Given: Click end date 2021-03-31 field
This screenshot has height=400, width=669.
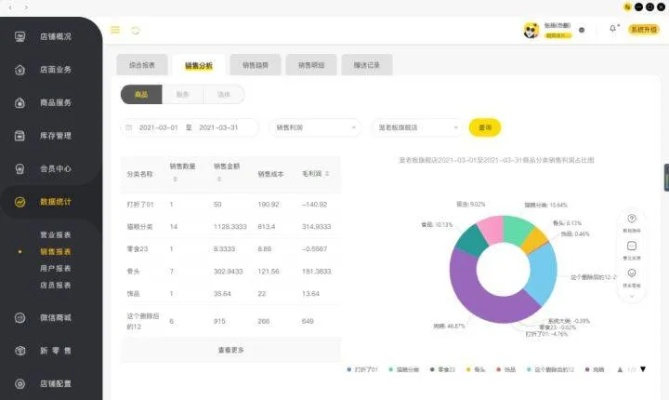Looking at the screenshot, I should pos(218,128).
